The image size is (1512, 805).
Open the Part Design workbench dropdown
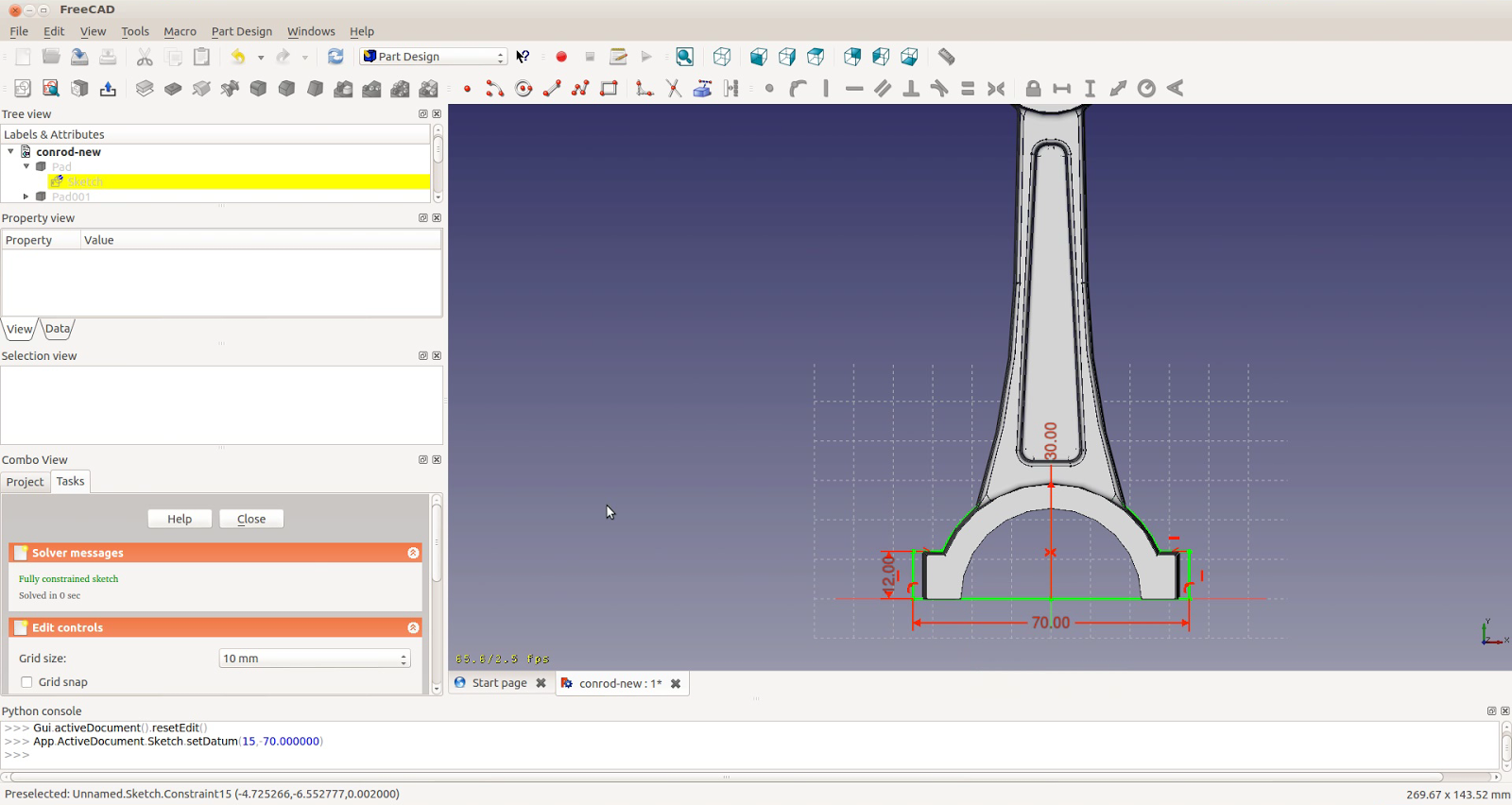(x=433, y=57)
